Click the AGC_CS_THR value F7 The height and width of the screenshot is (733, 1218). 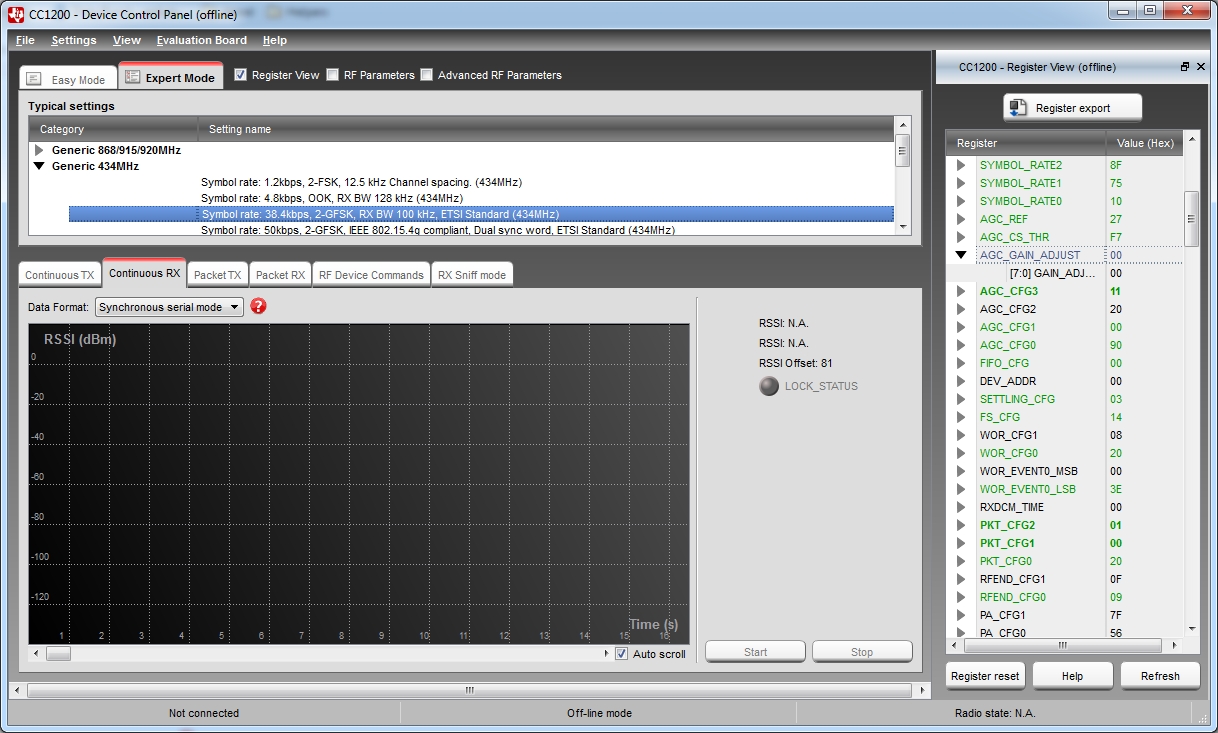pyautogui.click(x=1116, y=237)
